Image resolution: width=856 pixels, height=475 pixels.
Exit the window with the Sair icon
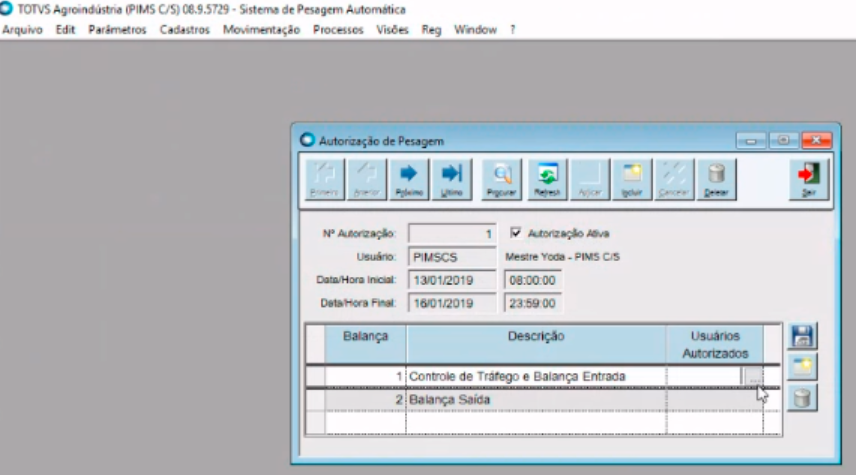coord(809,180)
